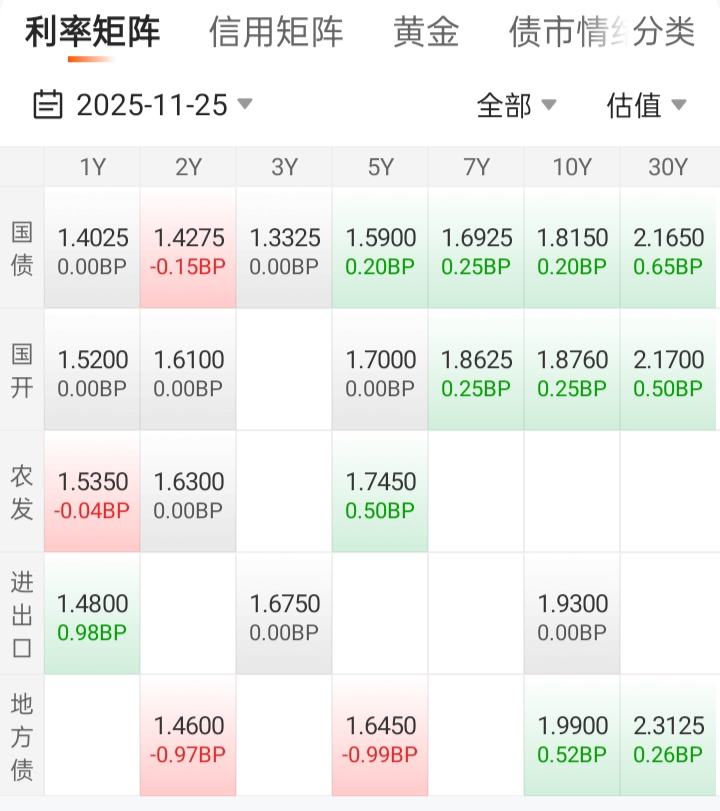Tap the 分类 category button
Screen dimensions: 720x811
point(665,33)
